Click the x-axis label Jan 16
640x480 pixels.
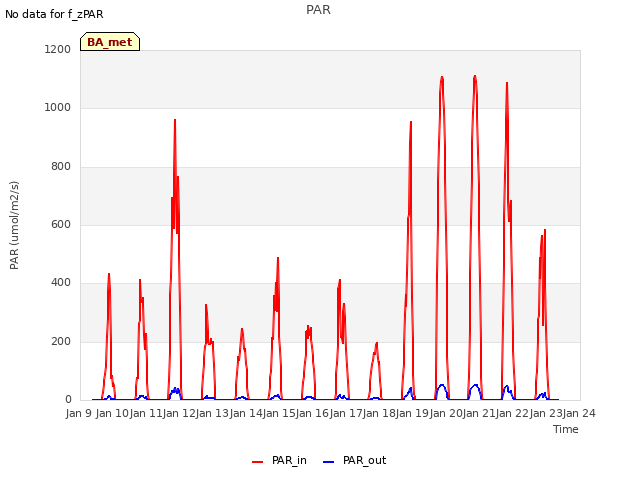[x=312, y=413]
